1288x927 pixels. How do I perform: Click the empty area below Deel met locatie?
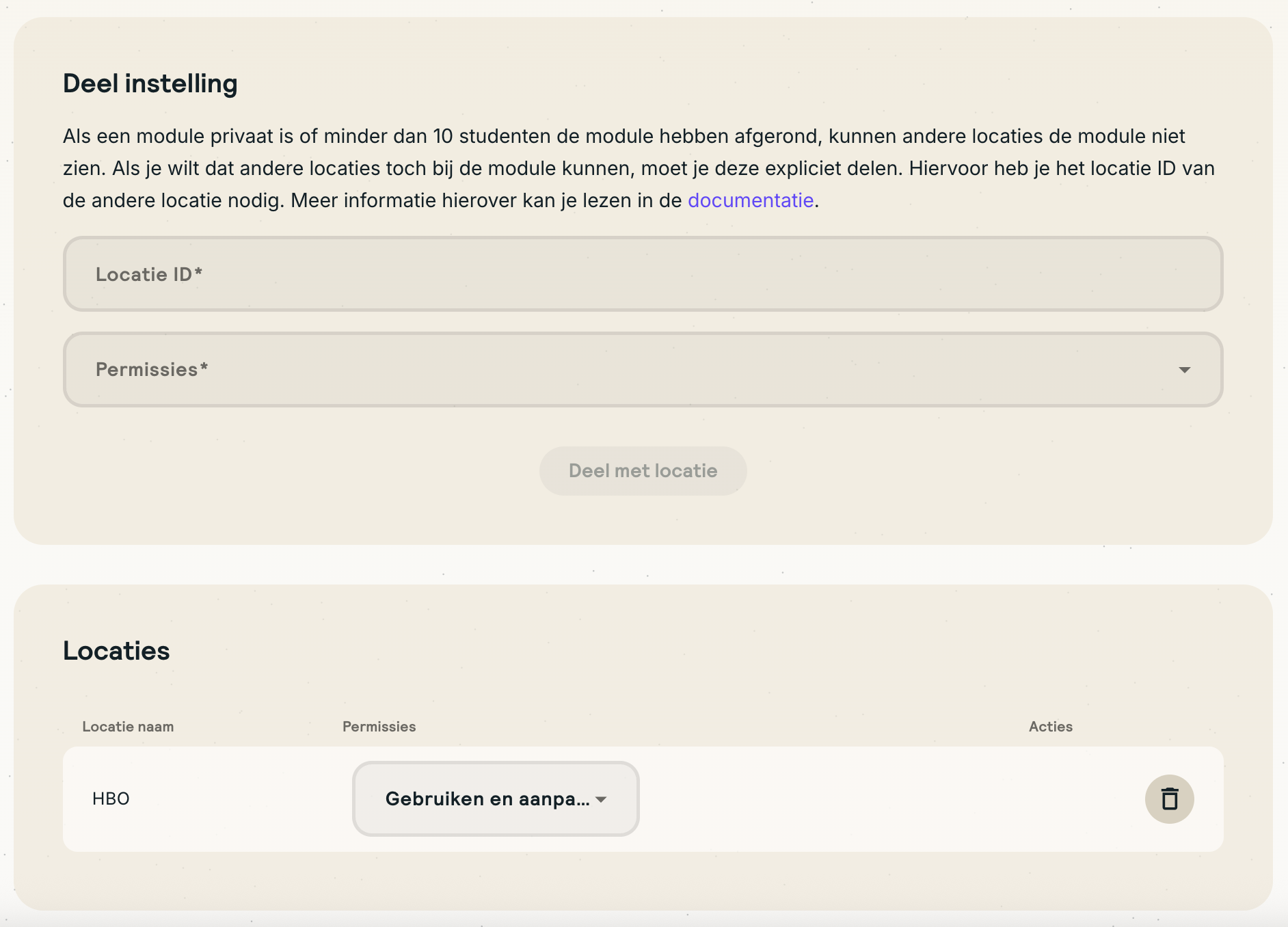pyautogui.click(x=643, y=521)
